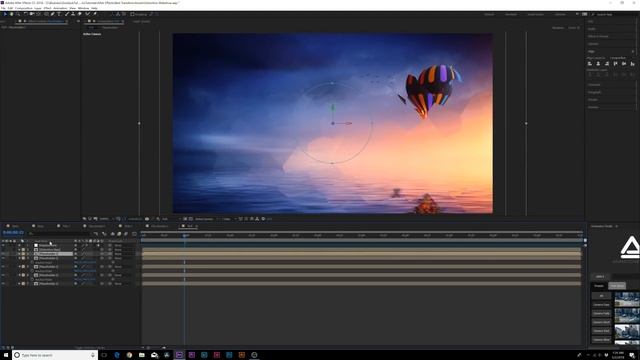Open the Paragraph panel

click(x=595, y=92)
